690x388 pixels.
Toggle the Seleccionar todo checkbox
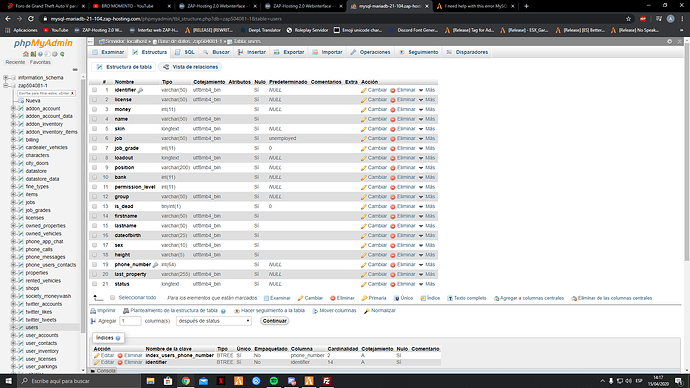(x=113, y=298)
